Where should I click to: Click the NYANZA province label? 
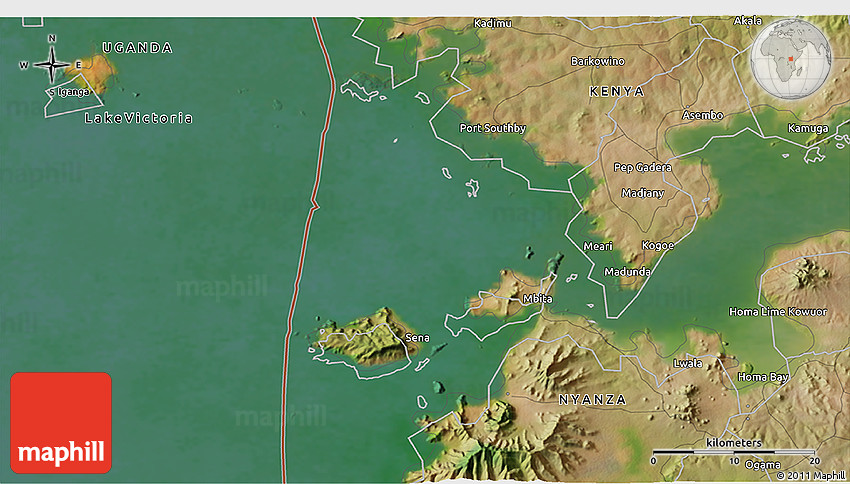[593, 399]
